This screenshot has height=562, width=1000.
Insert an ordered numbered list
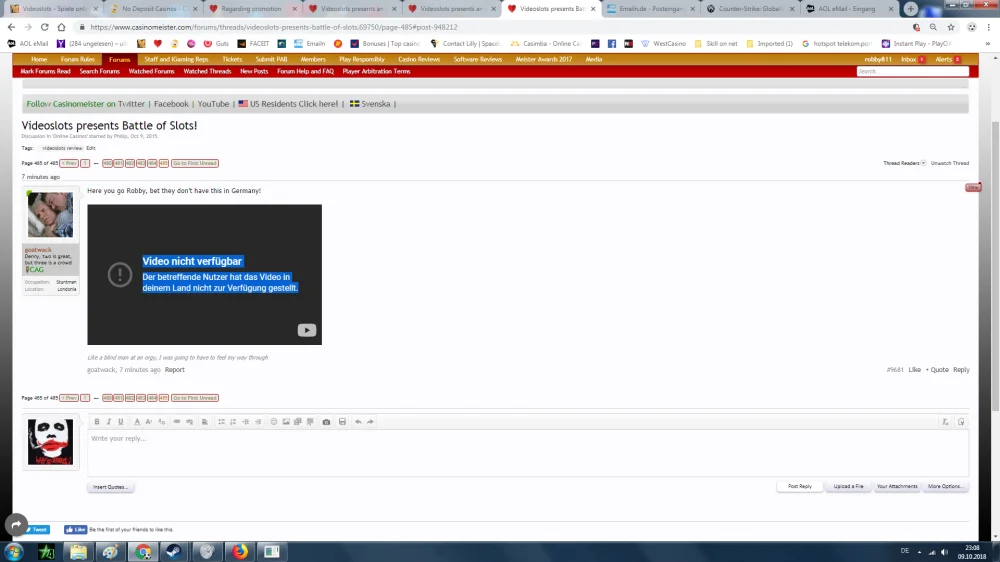(x=233, y=422)
